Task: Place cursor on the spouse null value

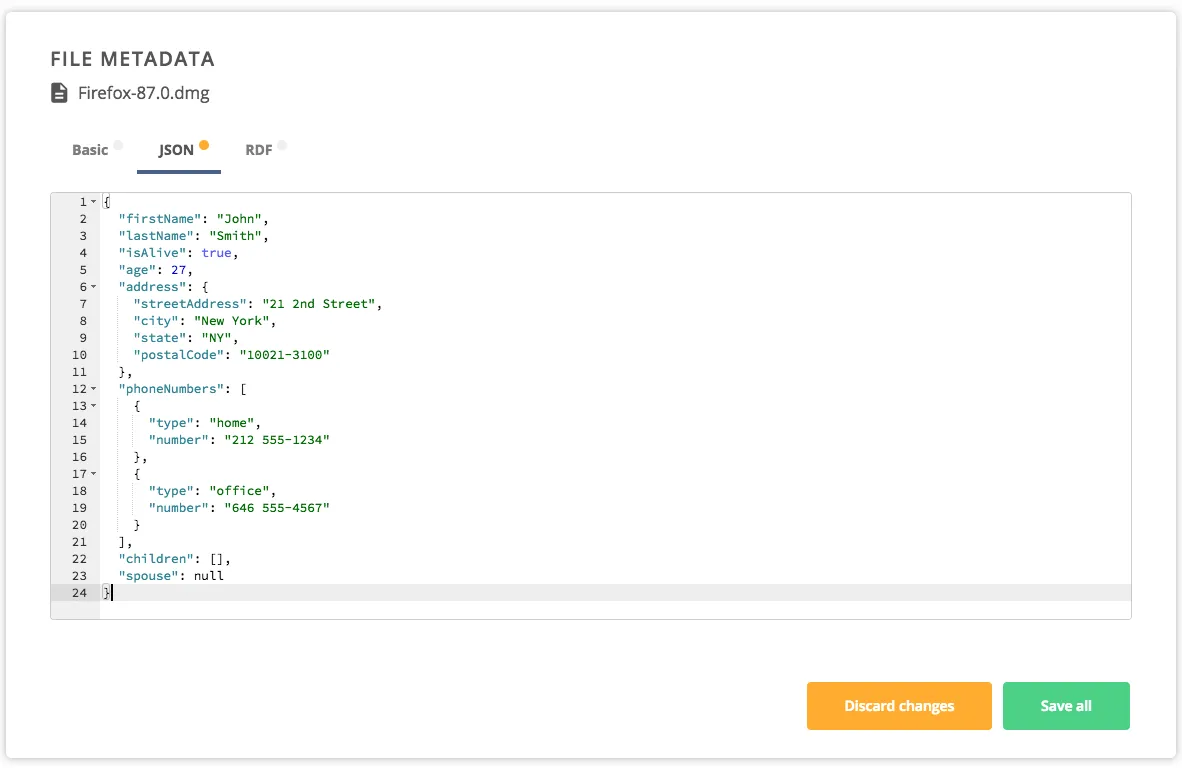Action: pos(210,575)
